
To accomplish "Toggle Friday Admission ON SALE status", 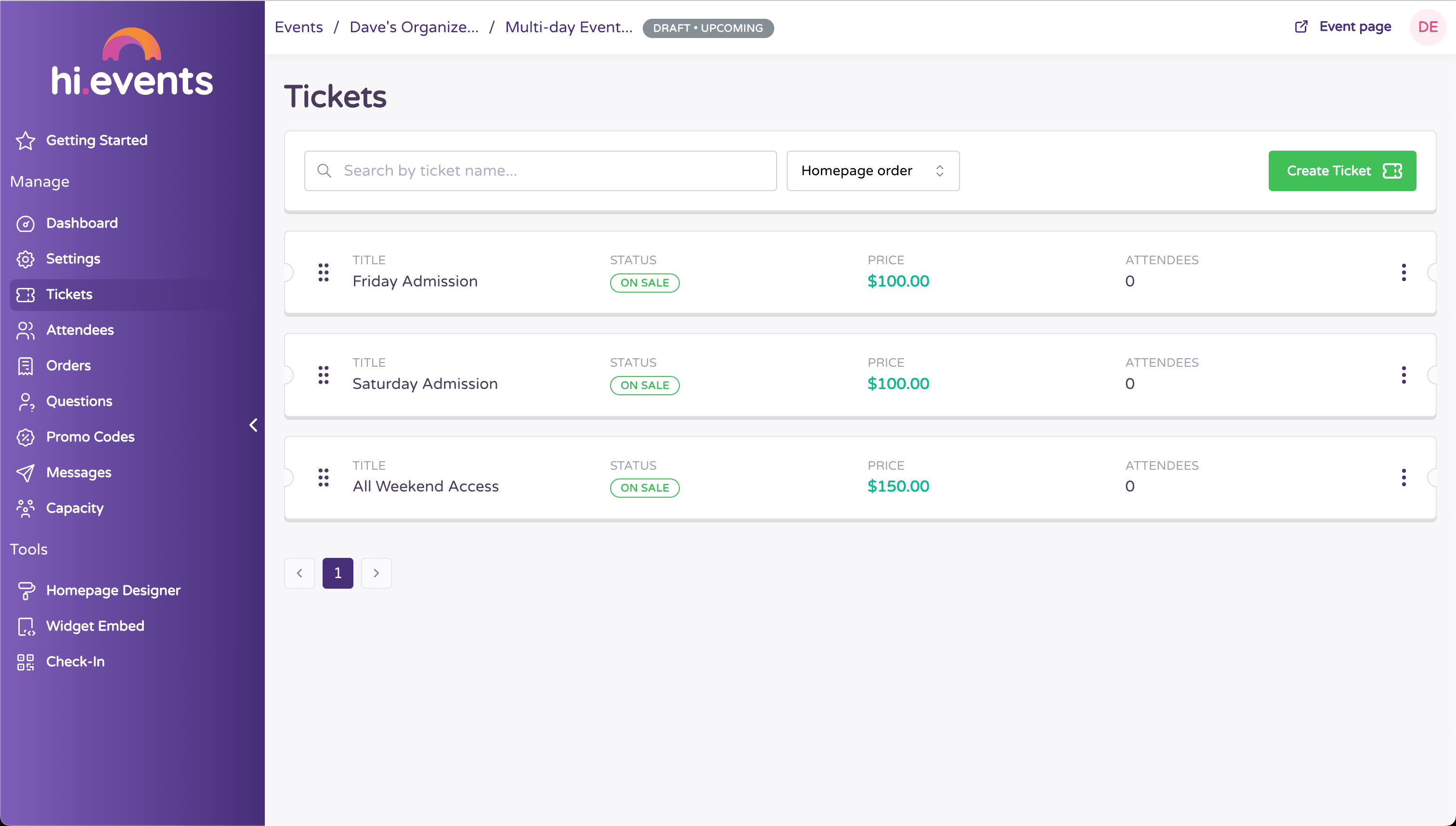I will coord(645,282).
